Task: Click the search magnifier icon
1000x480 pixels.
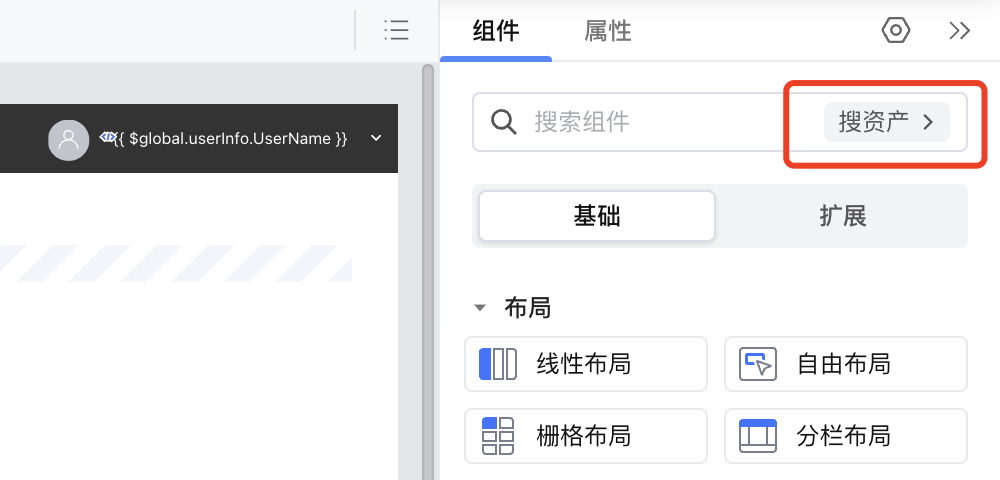Action: 504,121
